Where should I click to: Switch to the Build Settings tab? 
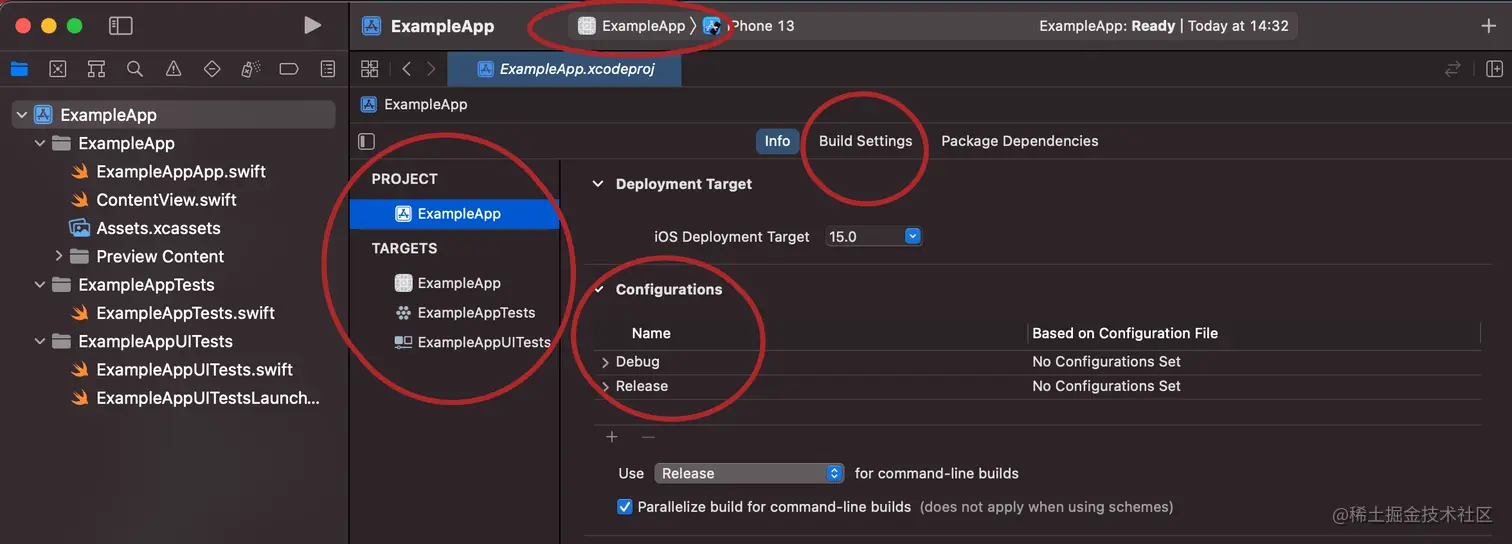865,141
